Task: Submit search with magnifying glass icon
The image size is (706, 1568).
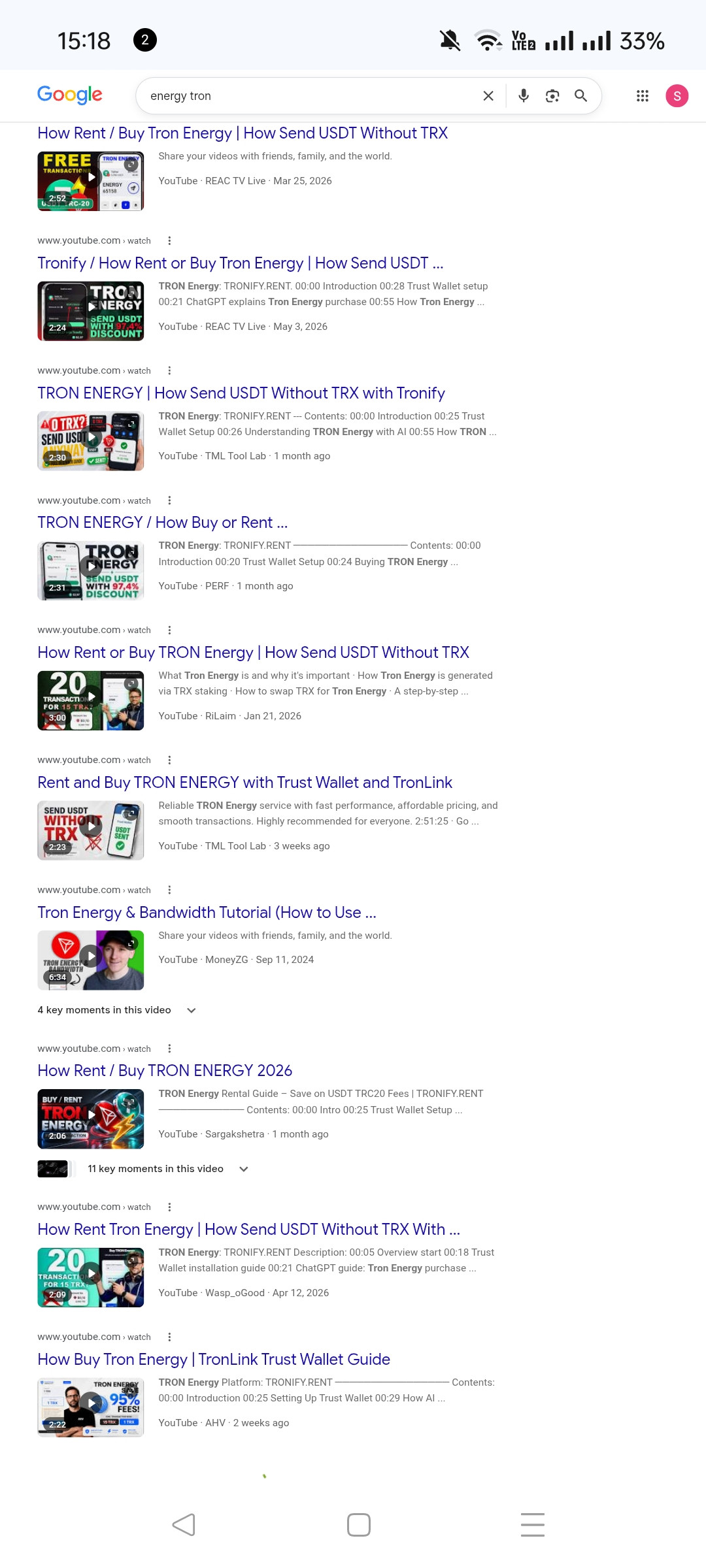Action: click(x=580, y=96)
